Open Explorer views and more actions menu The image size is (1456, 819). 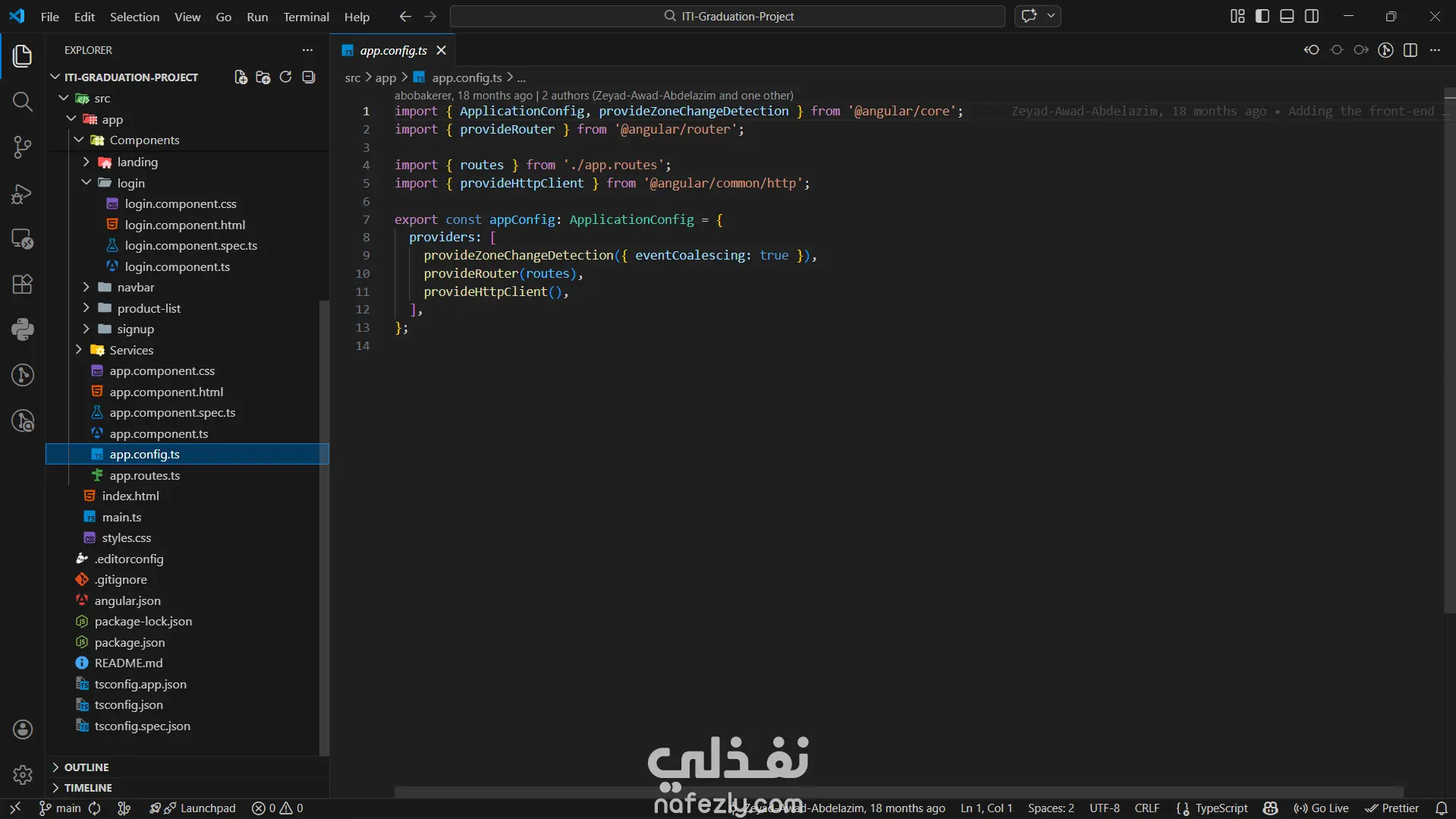307,50
